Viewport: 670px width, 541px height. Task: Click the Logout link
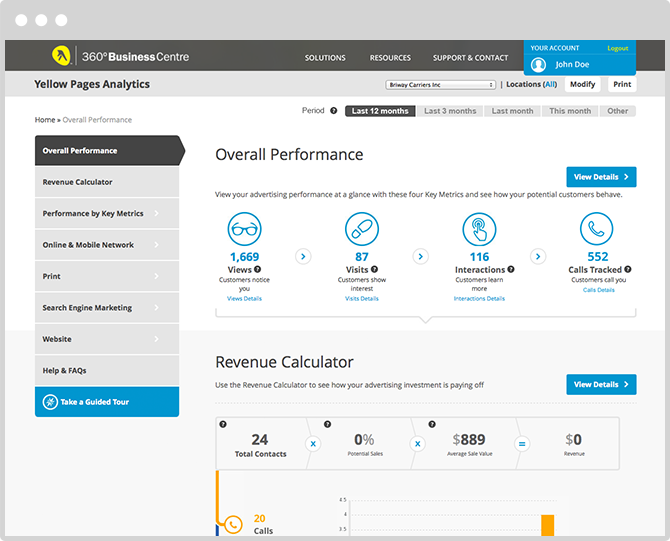click(x=617, y=48)
